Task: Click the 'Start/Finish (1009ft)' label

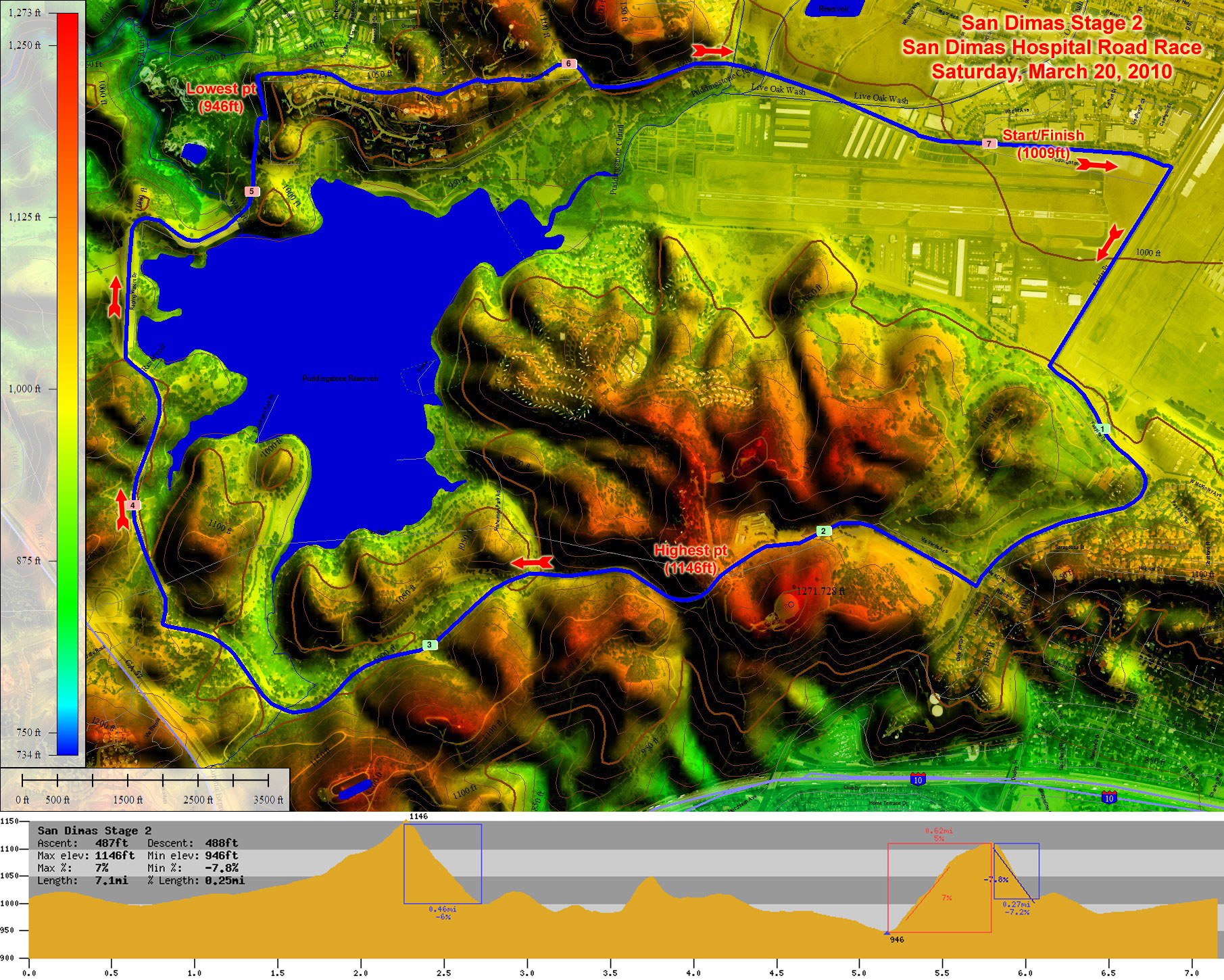Action: [1043, 144]
